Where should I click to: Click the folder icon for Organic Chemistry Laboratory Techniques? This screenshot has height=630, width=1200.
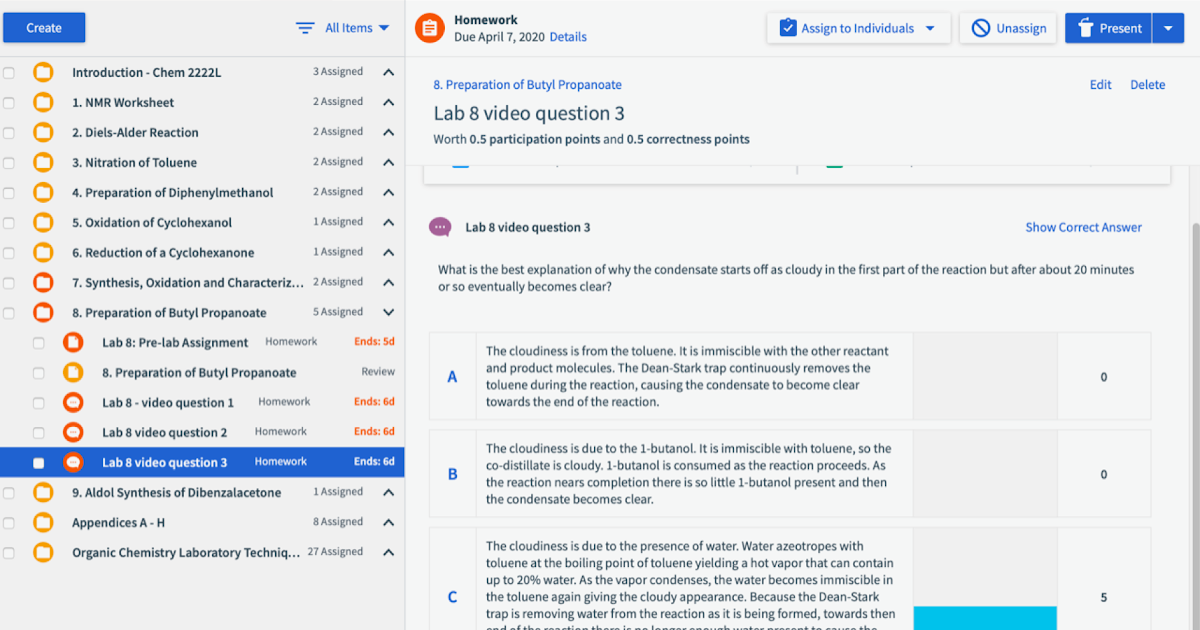click(43, 552)
